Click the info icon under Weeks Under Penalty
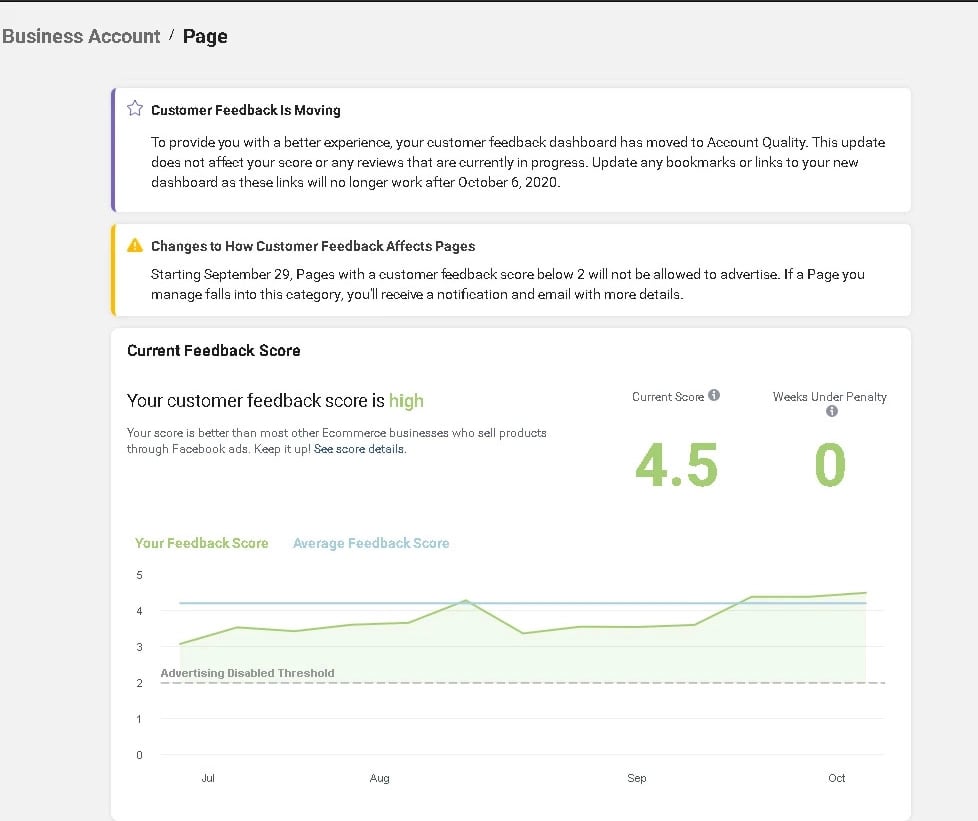The width and height of the screenshot is (978, 821). coord(831,411)
